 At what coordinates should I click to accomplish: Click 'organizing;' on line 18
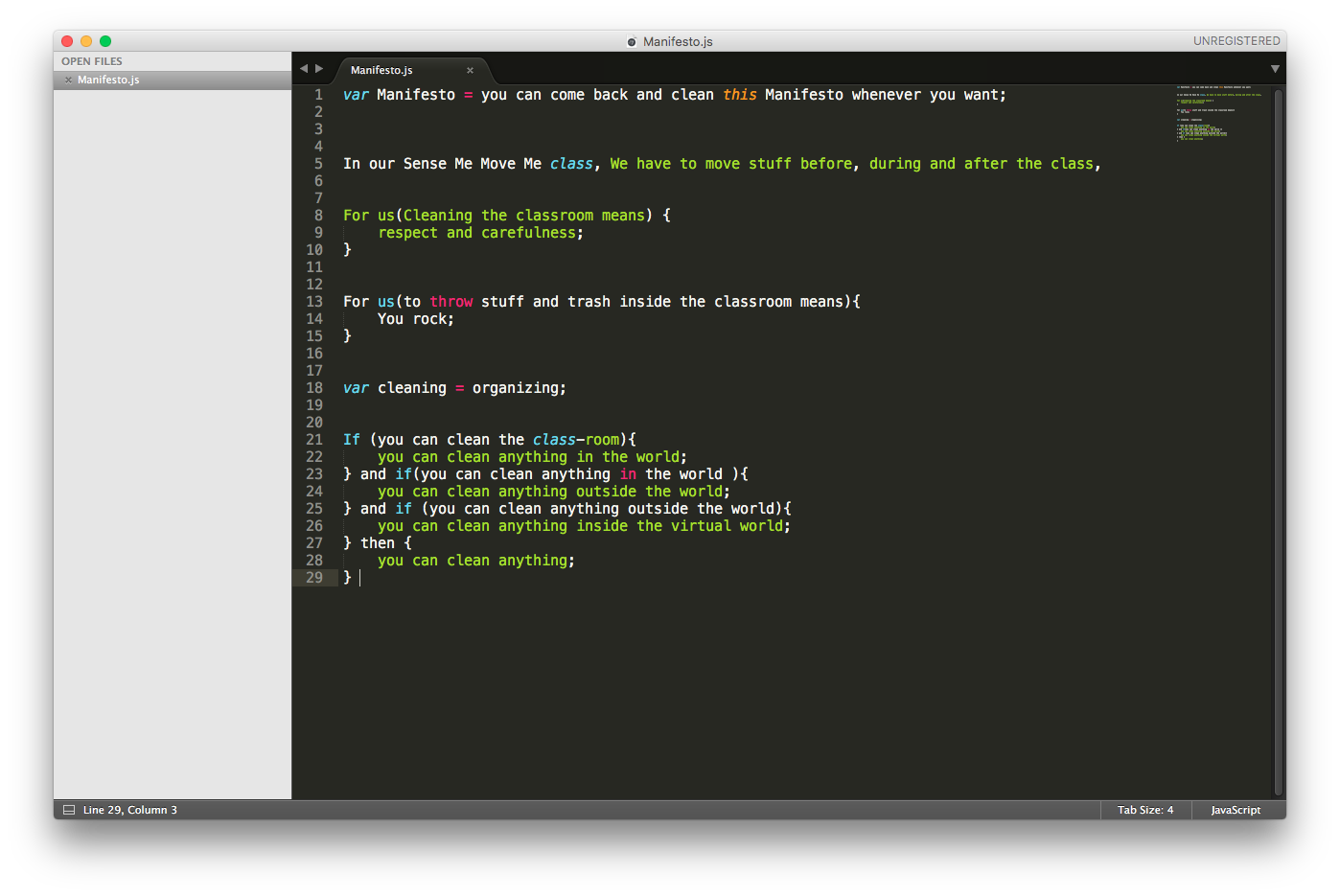click(x=519, y=388)
